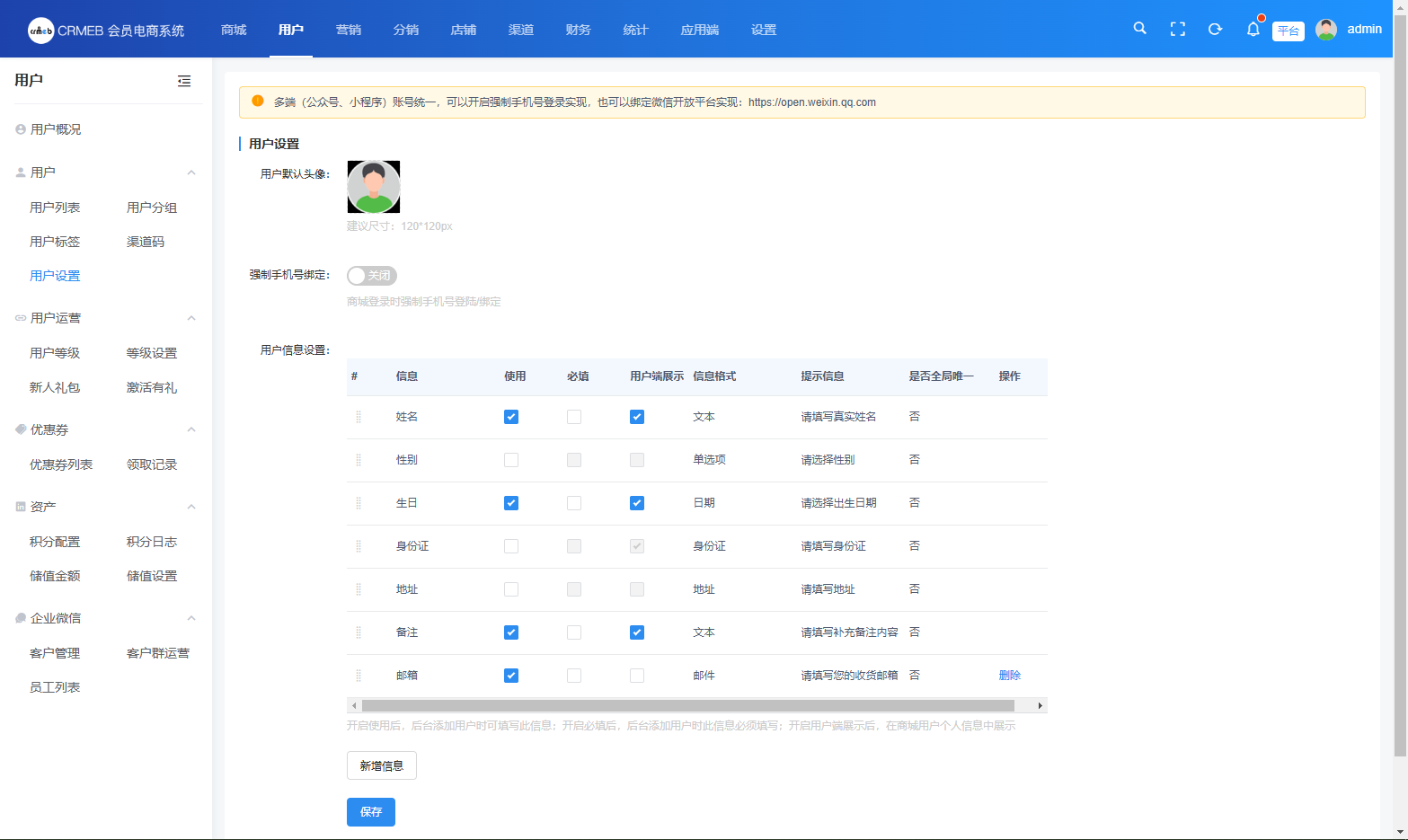
Task: Click the refresh icon in top bar
Action: point(1215,30)
